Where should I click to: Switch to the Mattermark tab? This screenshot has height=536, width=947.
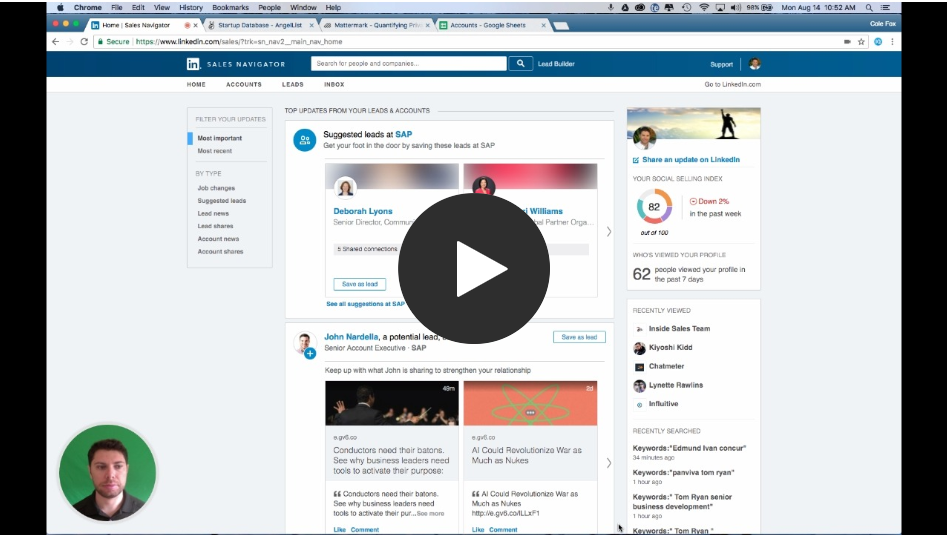click(x=377, y=25)
